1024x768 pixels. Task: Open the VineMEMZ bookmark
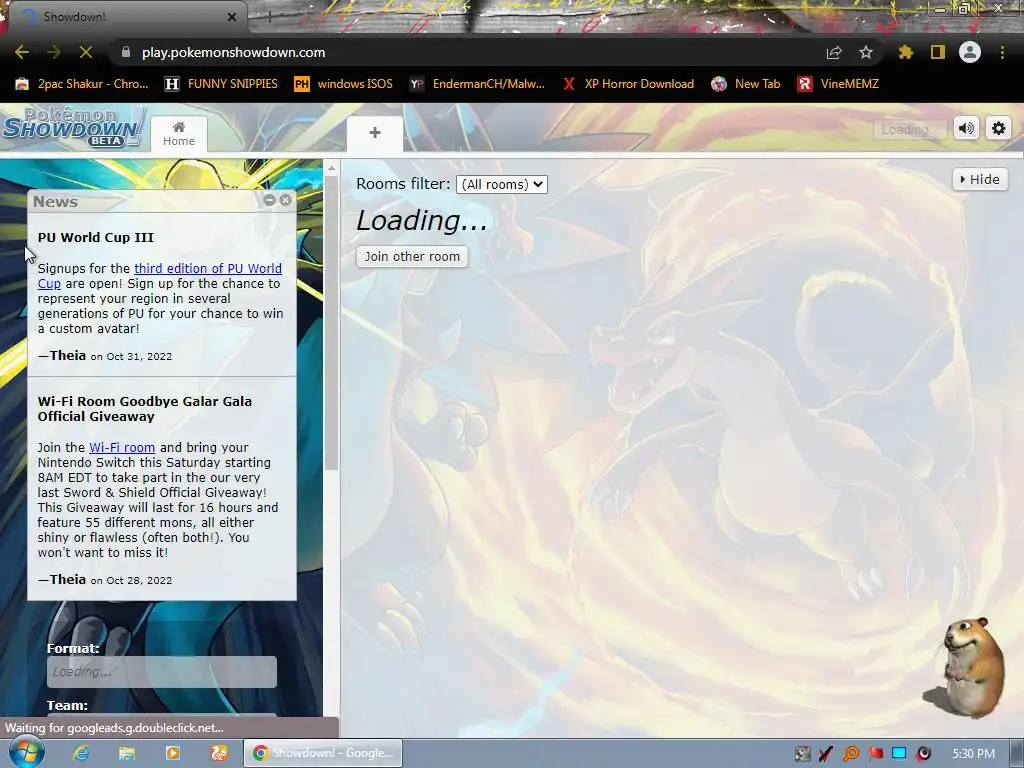click(x=839, y=84)
